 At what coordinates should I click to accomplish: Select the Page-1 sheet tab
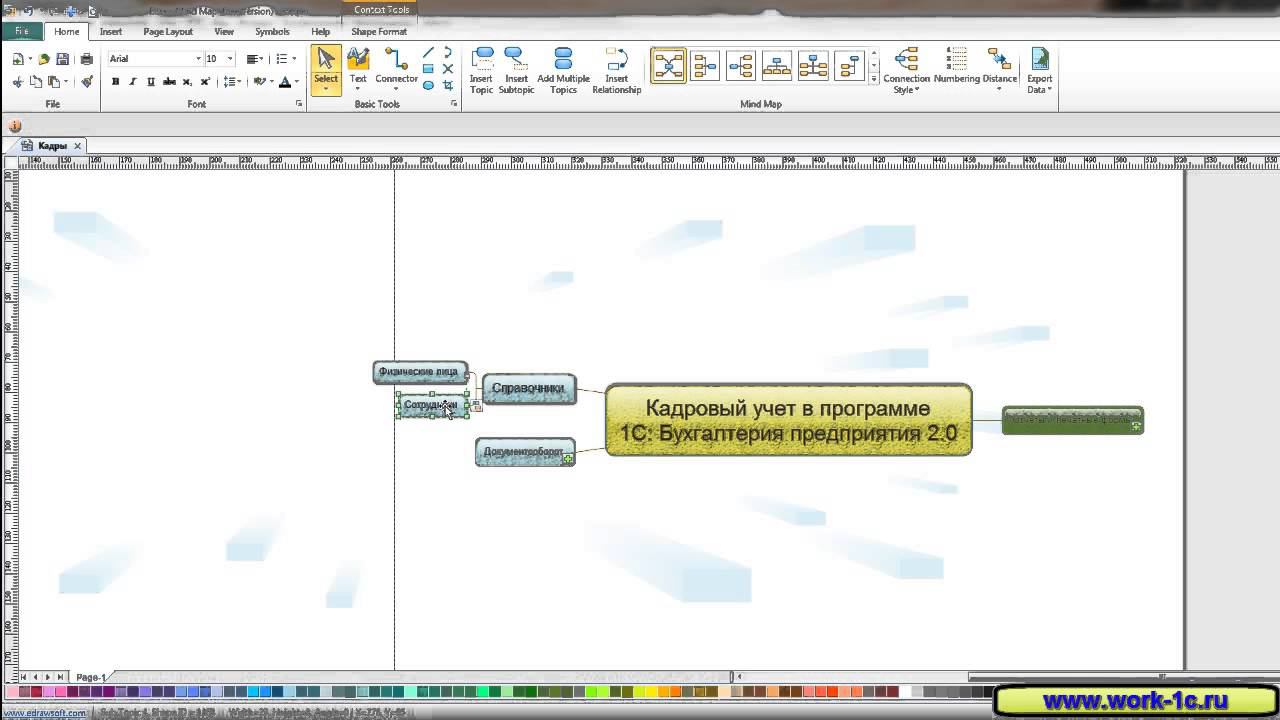(91, 678)
